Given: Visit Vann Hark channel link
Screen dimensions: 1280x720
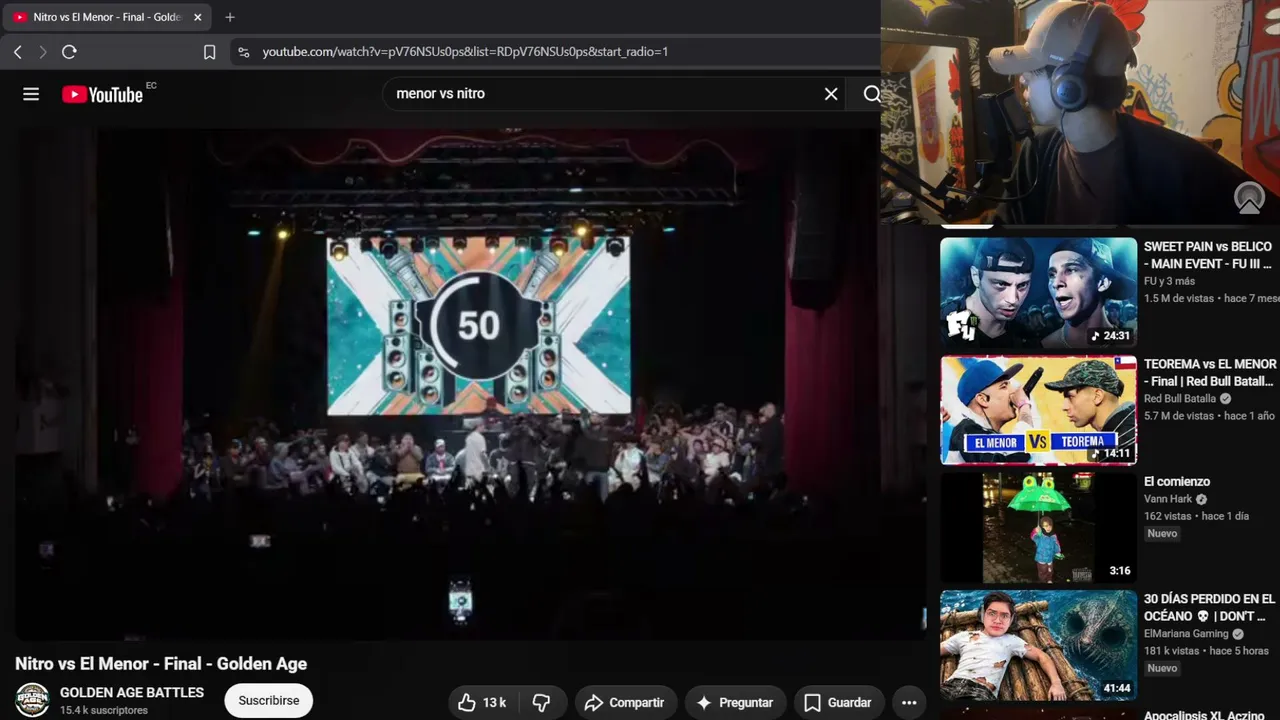Looking at the screenshot, I should tap(1169, 499).
